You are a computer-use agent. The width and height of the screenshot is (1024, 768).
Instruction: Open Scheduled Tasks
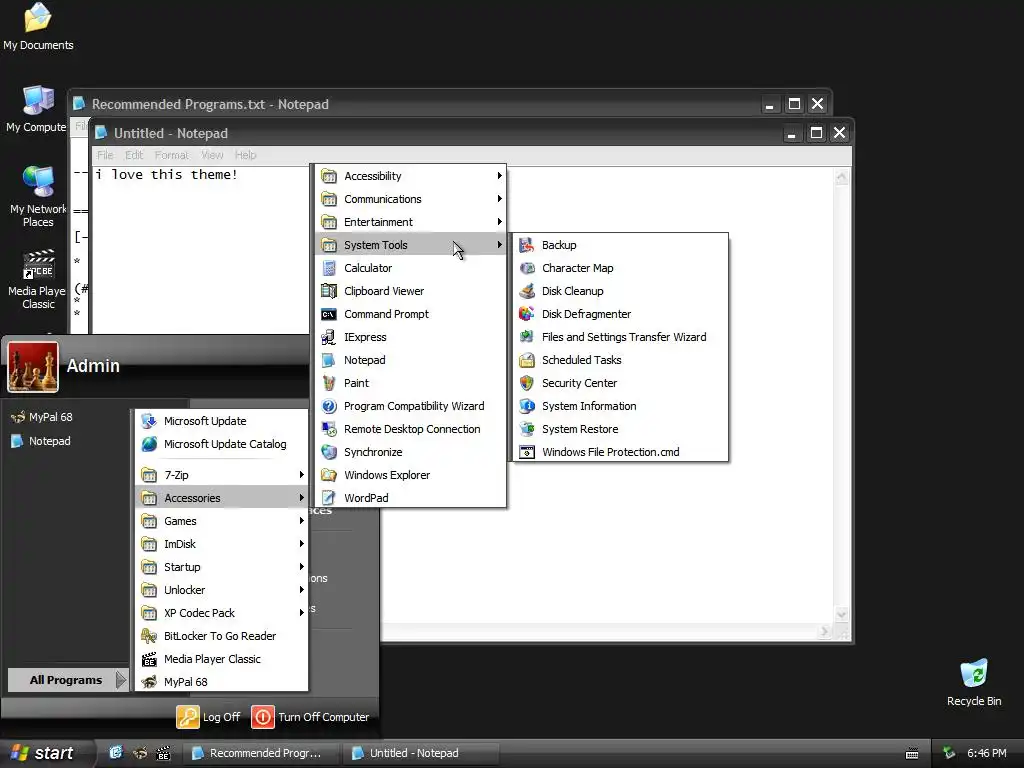[620, 360]
